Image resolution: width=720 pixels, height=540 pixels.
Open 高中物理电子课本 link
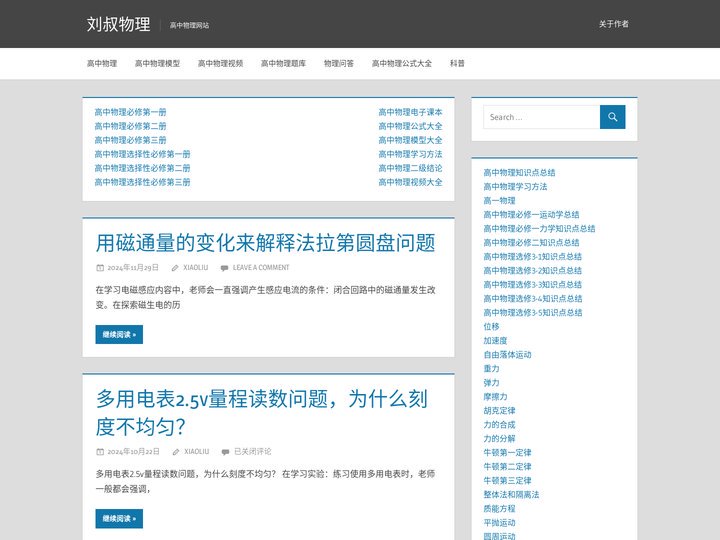tap(411, 112)
